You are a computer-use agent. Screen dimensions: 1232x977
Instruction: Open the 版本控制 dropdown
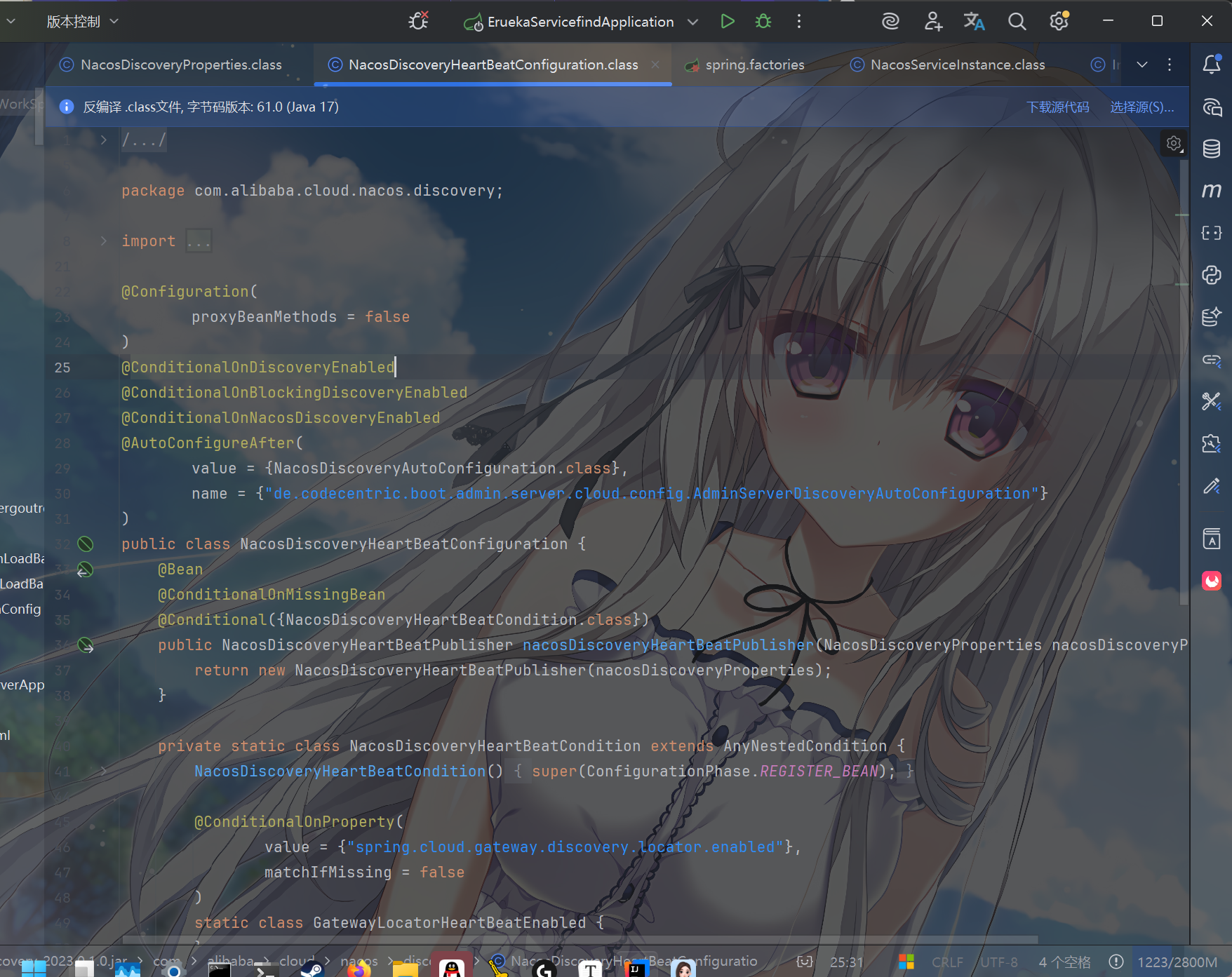pyautogui.click(x=83, y=22)
